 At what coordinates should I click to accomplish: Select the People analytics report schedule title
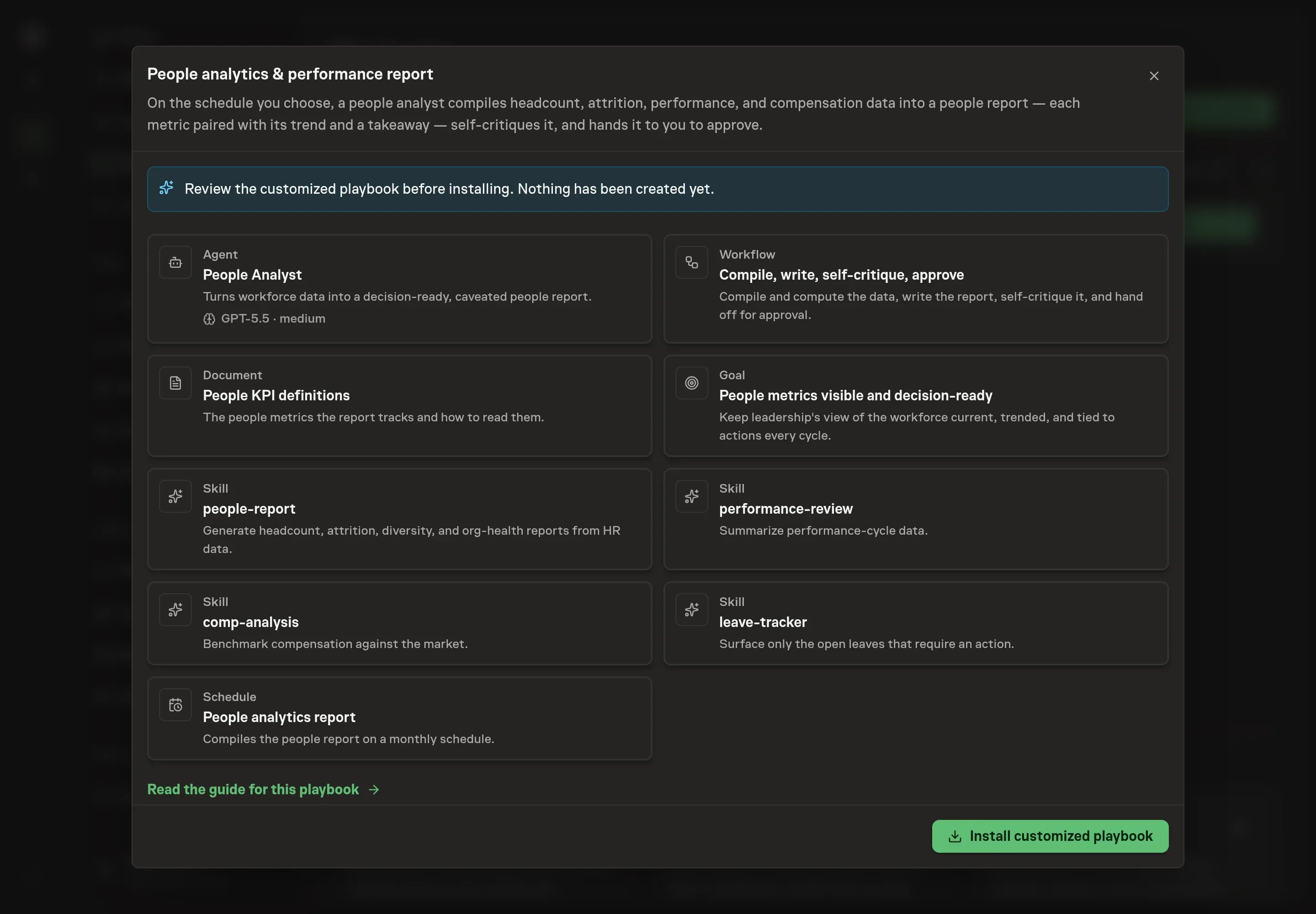pos(279,717)
